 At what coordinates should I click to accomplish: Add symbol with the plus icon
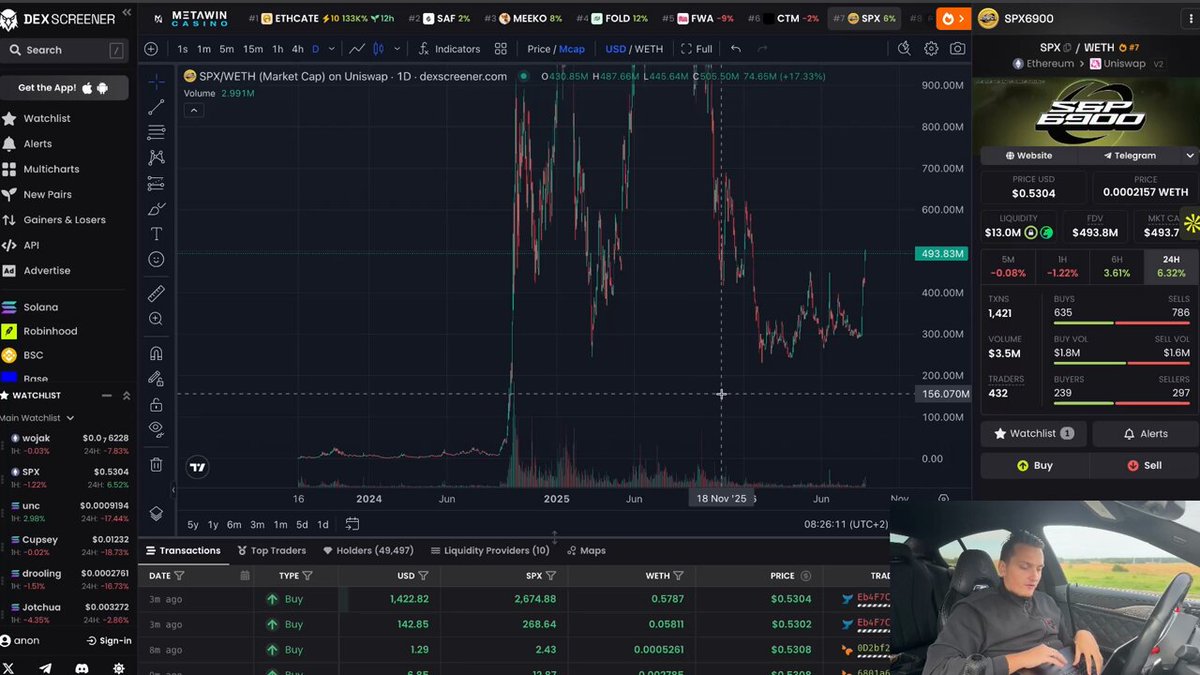[x=151, y=49]
